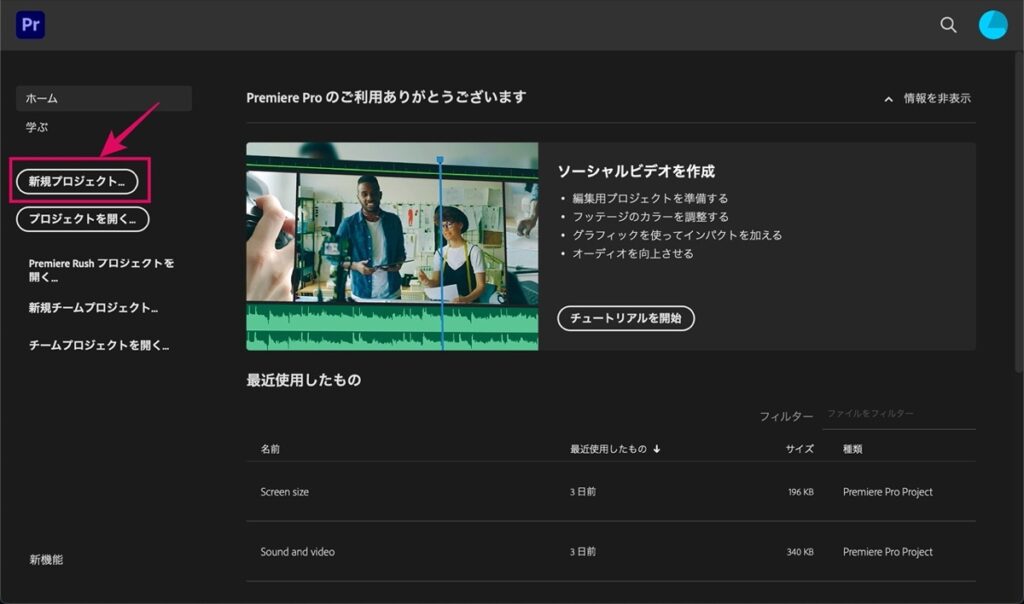Screen dimensions: 1024x604
Task: Click チームプロジェクトを開く link
Action: (99, 345)
